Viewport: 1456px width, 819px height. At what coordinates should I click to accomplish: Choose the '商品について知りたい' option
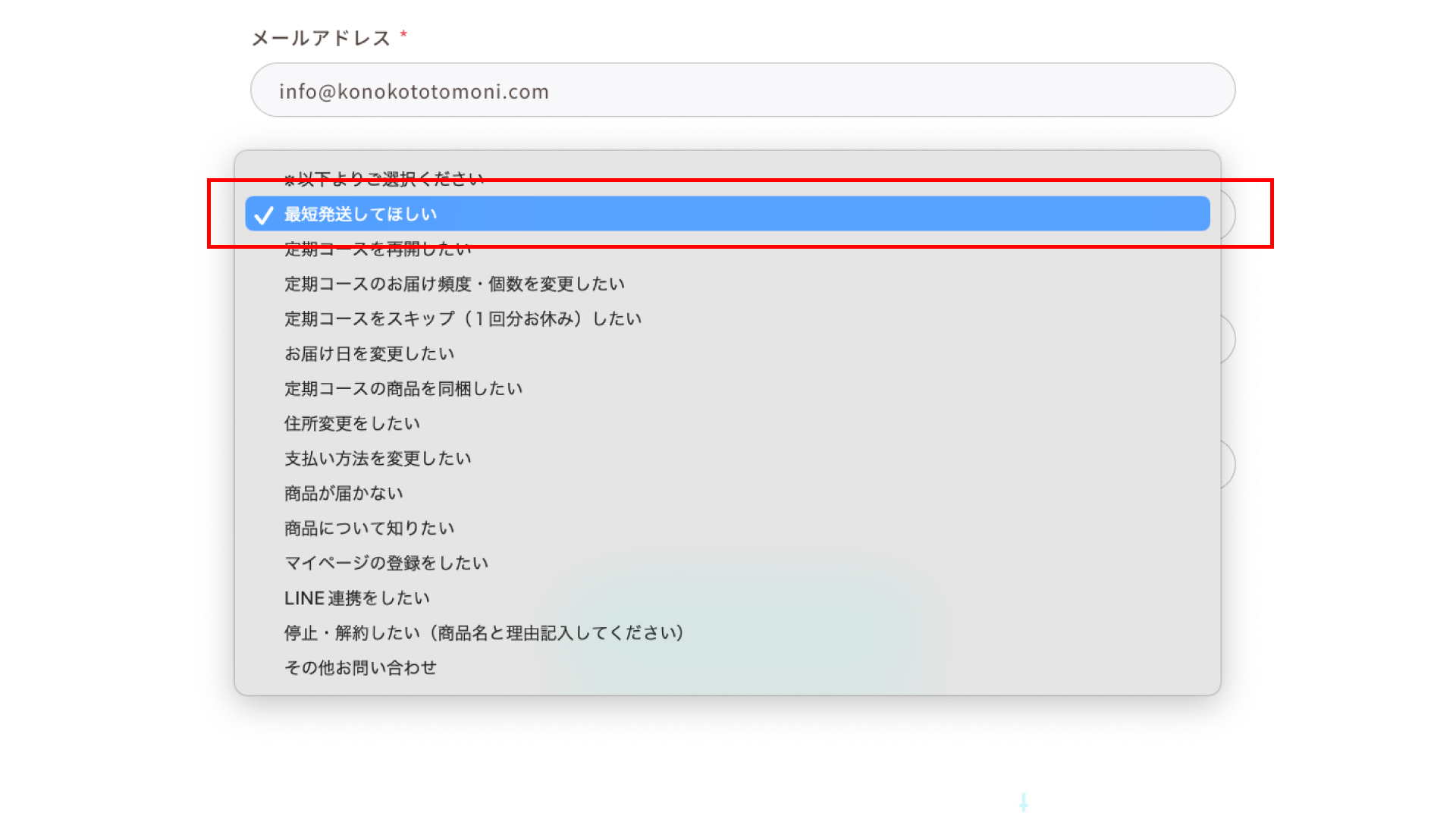coord(727,528)
